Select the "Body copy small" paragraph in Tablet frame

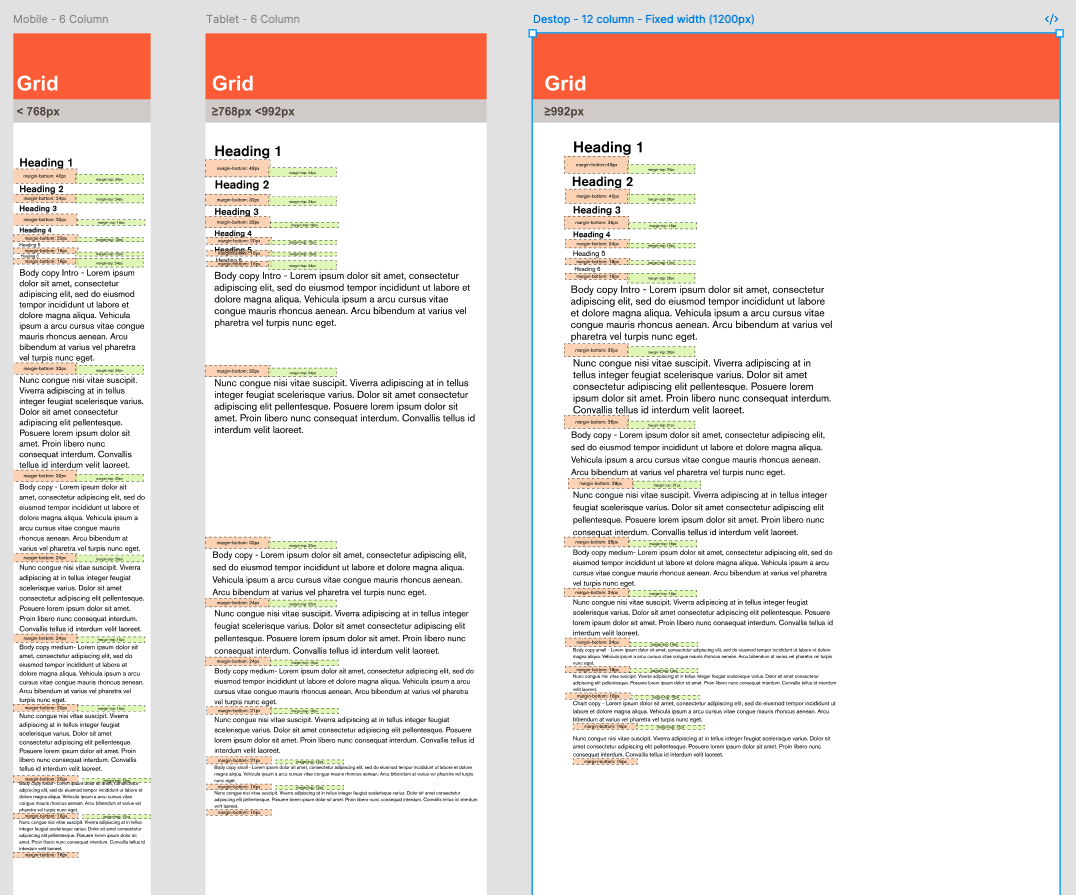coord(343,774)
